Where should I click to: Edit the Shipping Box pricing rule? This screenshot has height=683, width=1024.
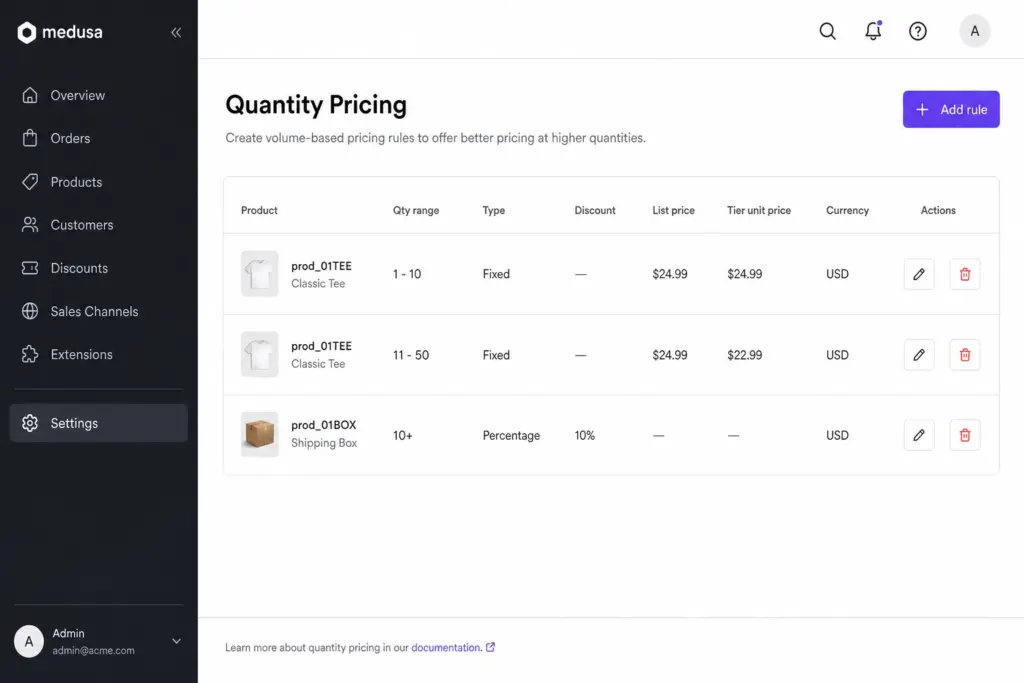919,435
